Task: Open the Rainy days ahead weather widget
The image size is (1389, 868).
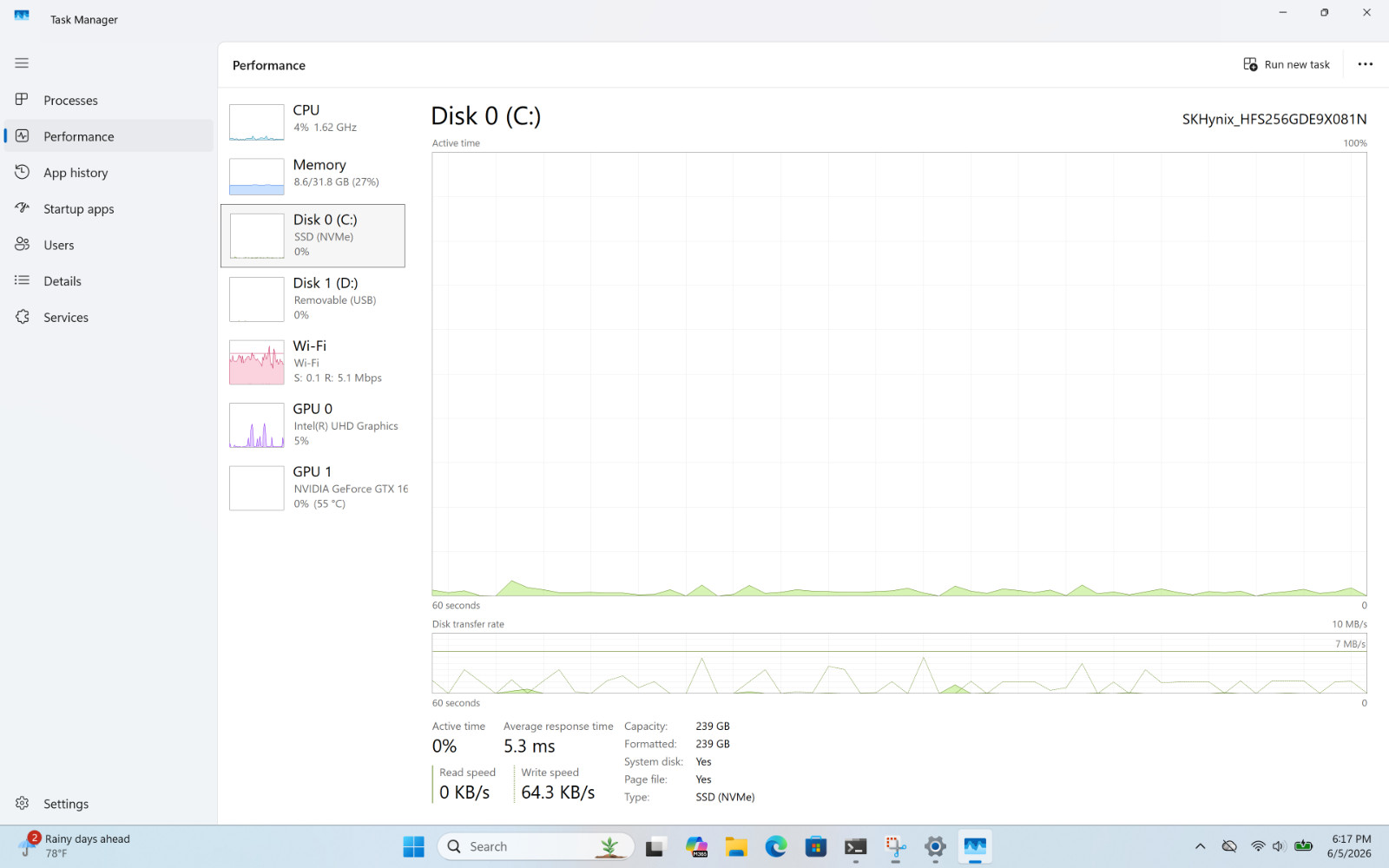Action: (x=75, y=846)
